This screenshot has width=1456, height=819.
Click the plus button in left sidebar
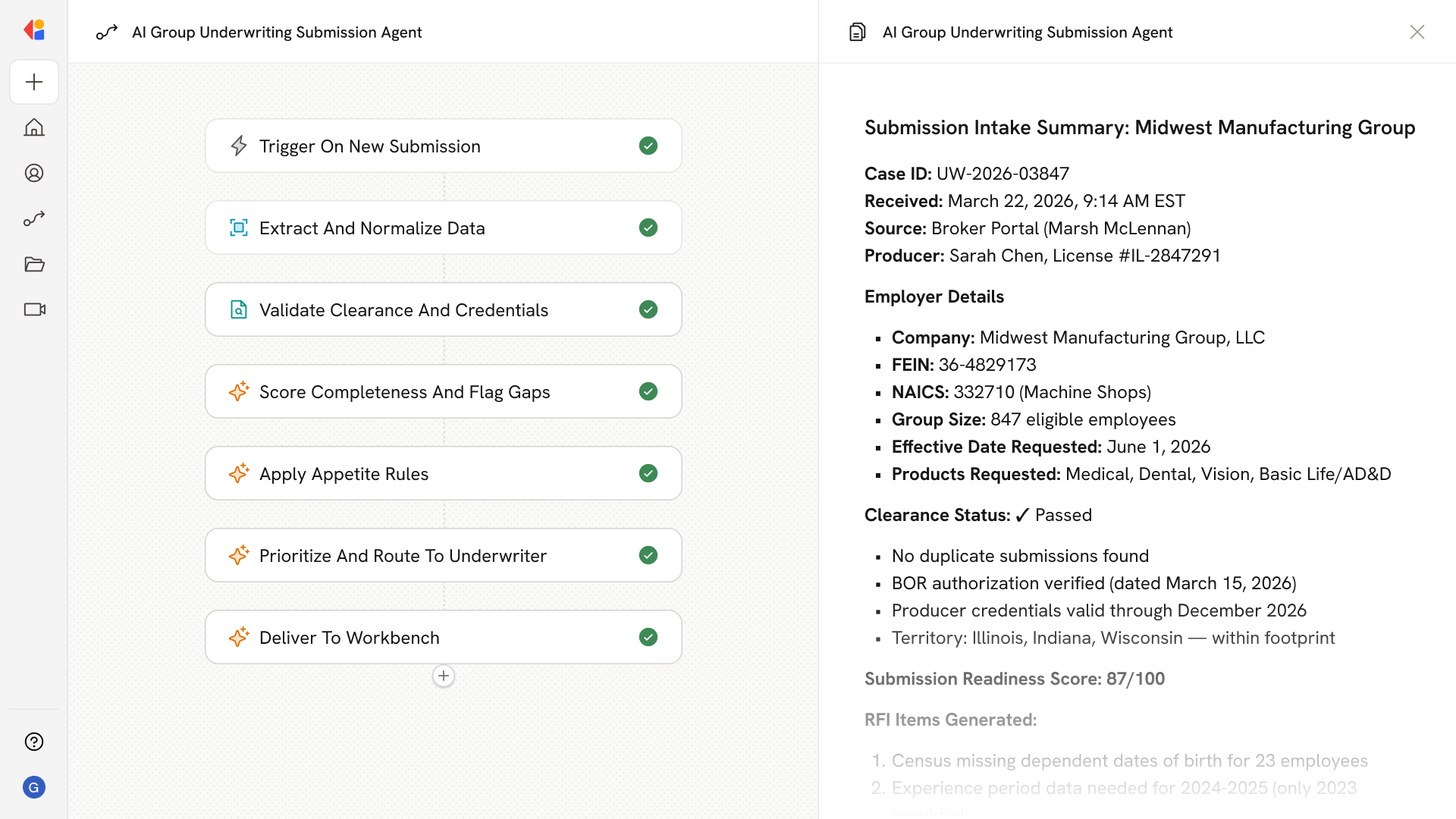coord(34,82)
